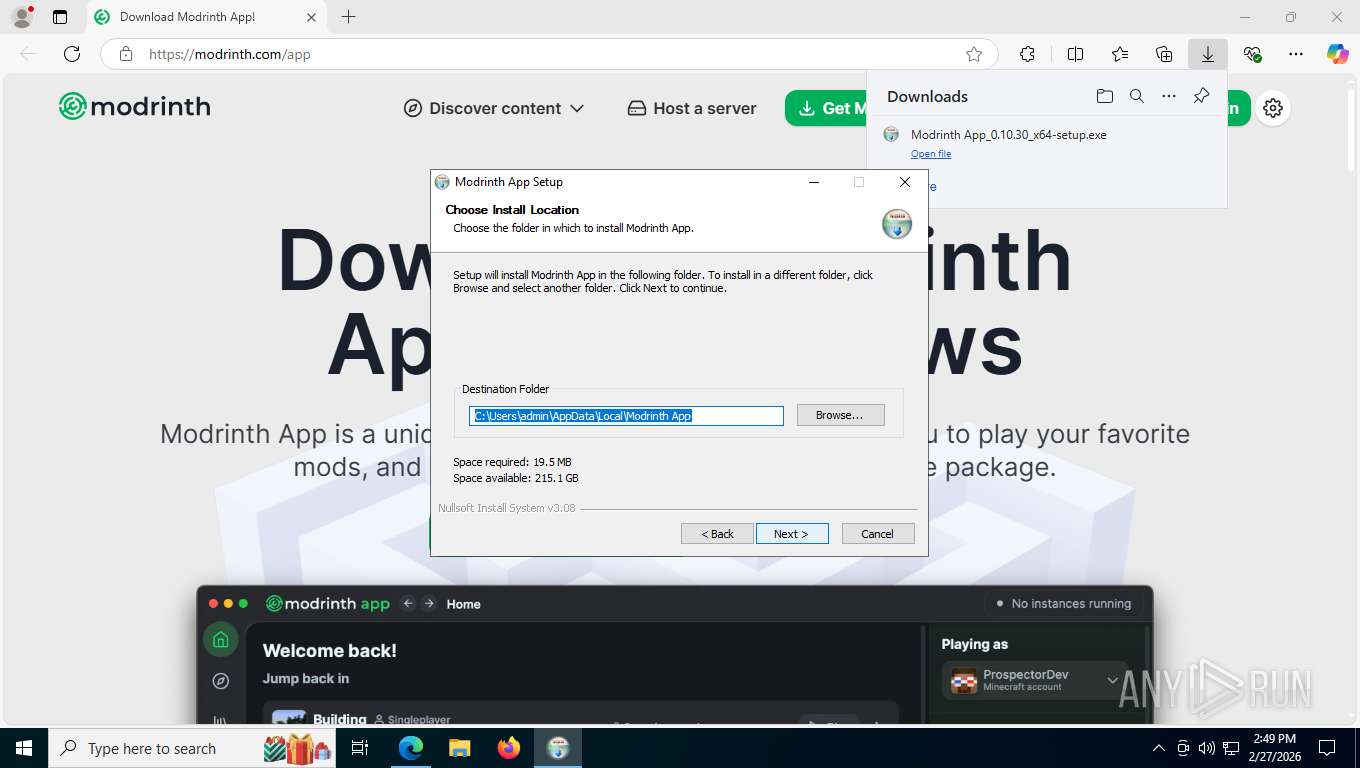Go Back in the setup wizard
This screenshot has width=1360, height=768.
(x=717, y=534)
